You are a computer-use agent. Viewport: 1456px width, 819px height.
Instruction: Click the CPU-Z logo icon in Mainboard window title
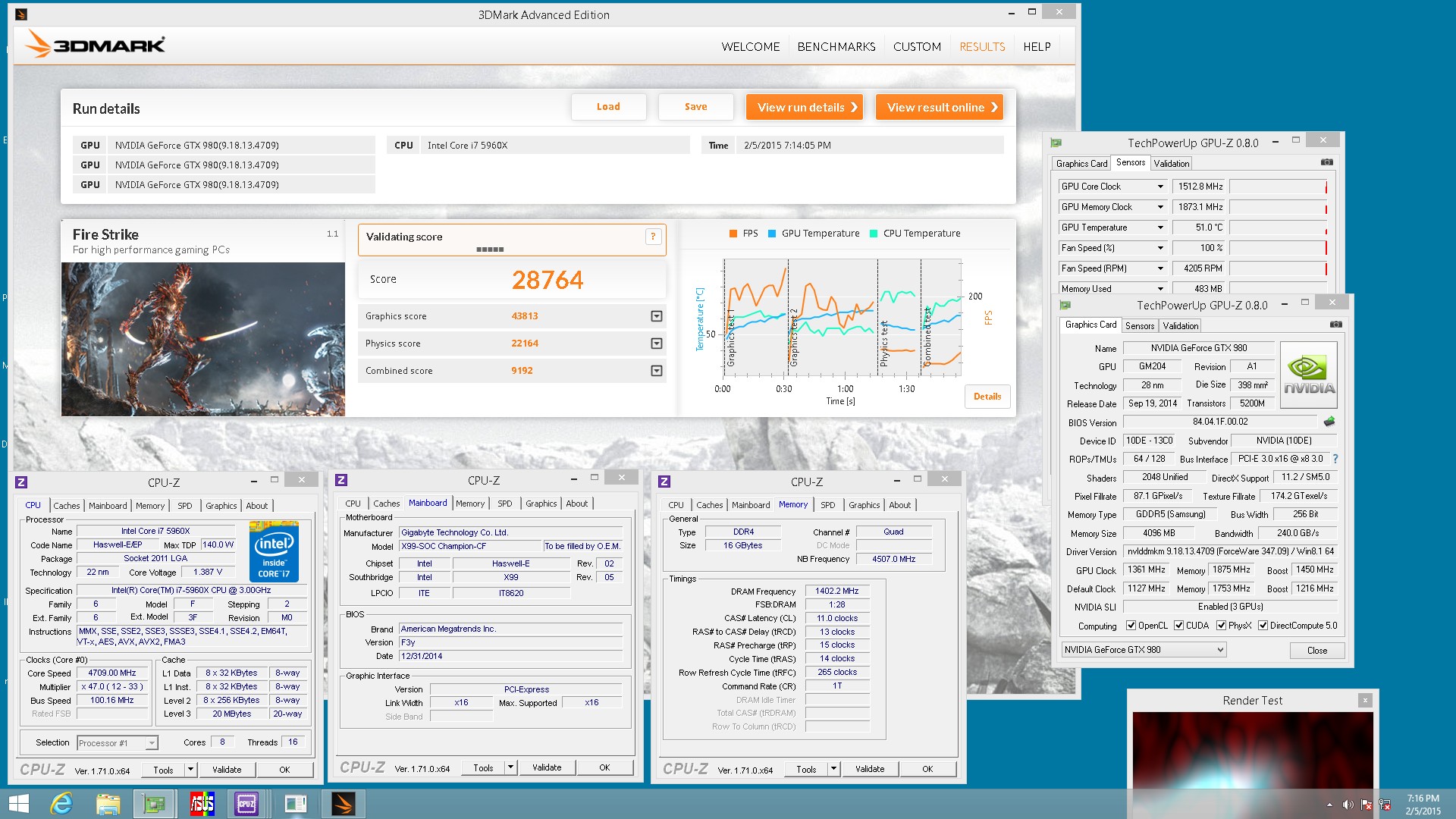tap(341, 480)
